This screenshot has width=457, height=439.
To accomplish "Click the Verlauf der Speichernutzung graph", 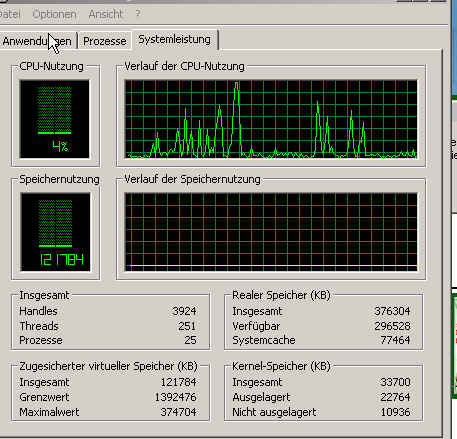I will tap(271, 232).
